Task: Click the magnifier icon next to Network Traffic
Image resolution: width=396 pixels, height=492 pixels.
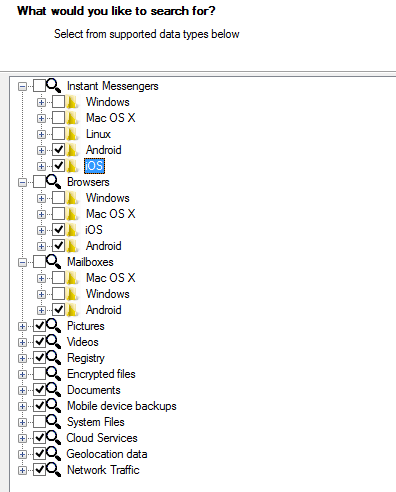Action: pos(53,470)
